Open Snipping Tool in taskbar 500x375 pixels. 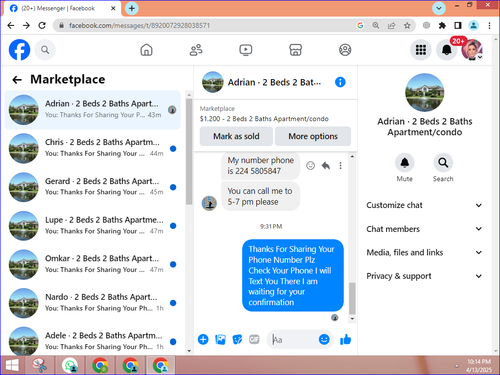click(x=40, y=366)
